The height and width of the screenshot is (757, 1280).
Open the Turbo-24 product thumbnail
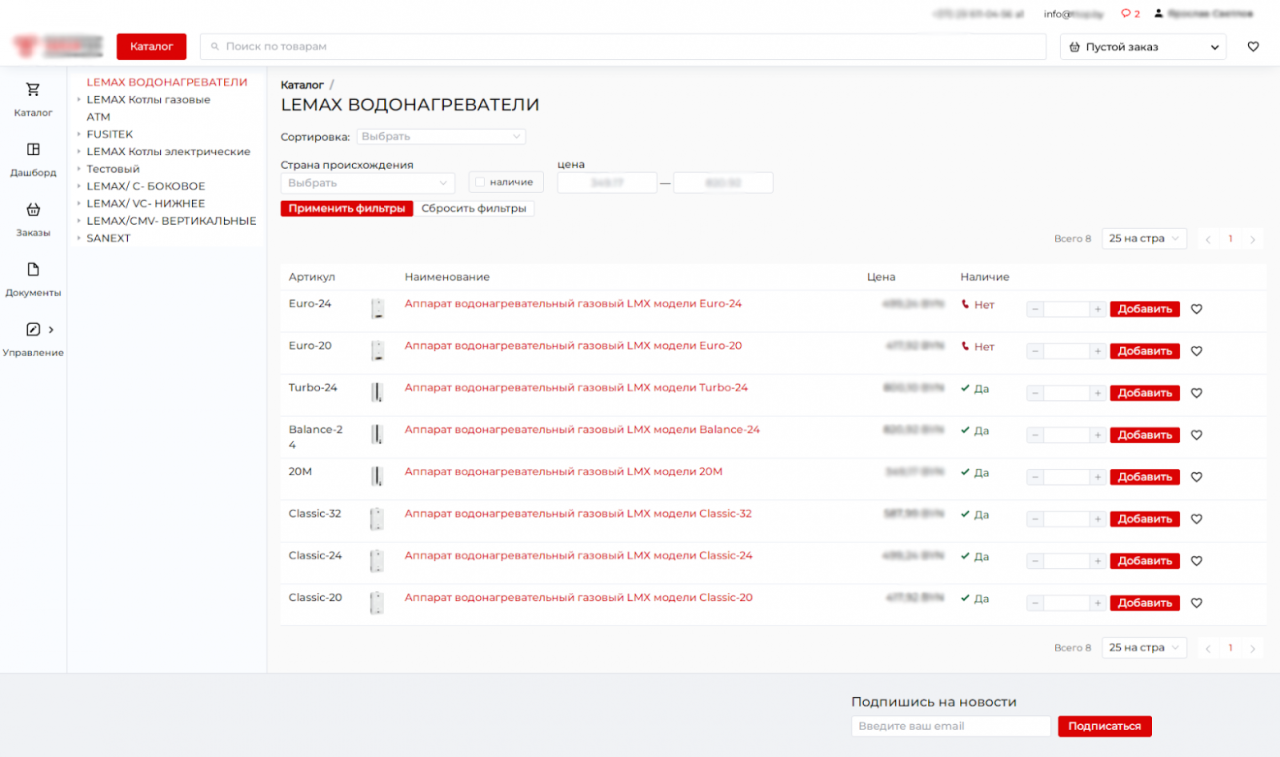pos(377,393)
